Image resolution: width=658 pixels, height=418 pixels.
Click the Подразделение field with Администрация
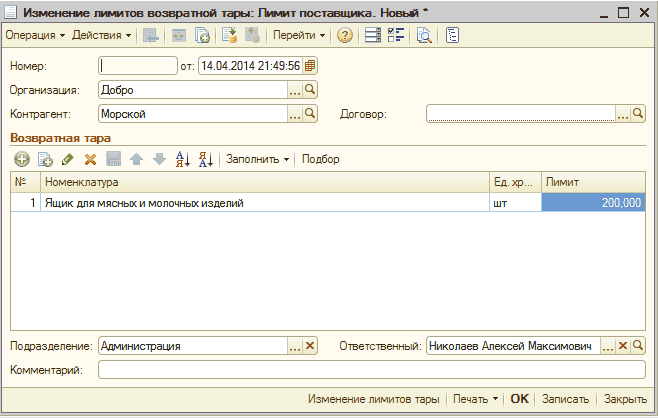pyautogui.click(x=193, y=346)
